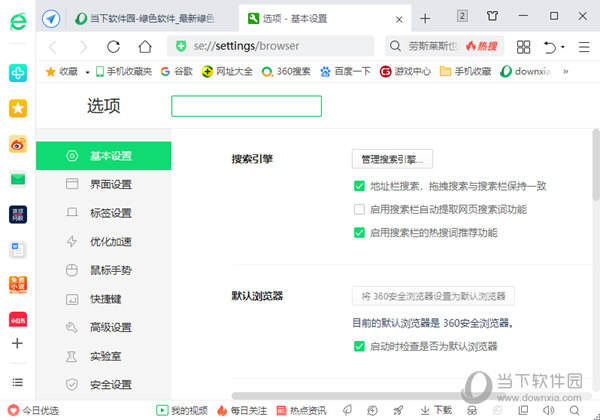The height and width of the screenshot is (420, 600).
Task: Go forward to next page
Action: [83, 47]
